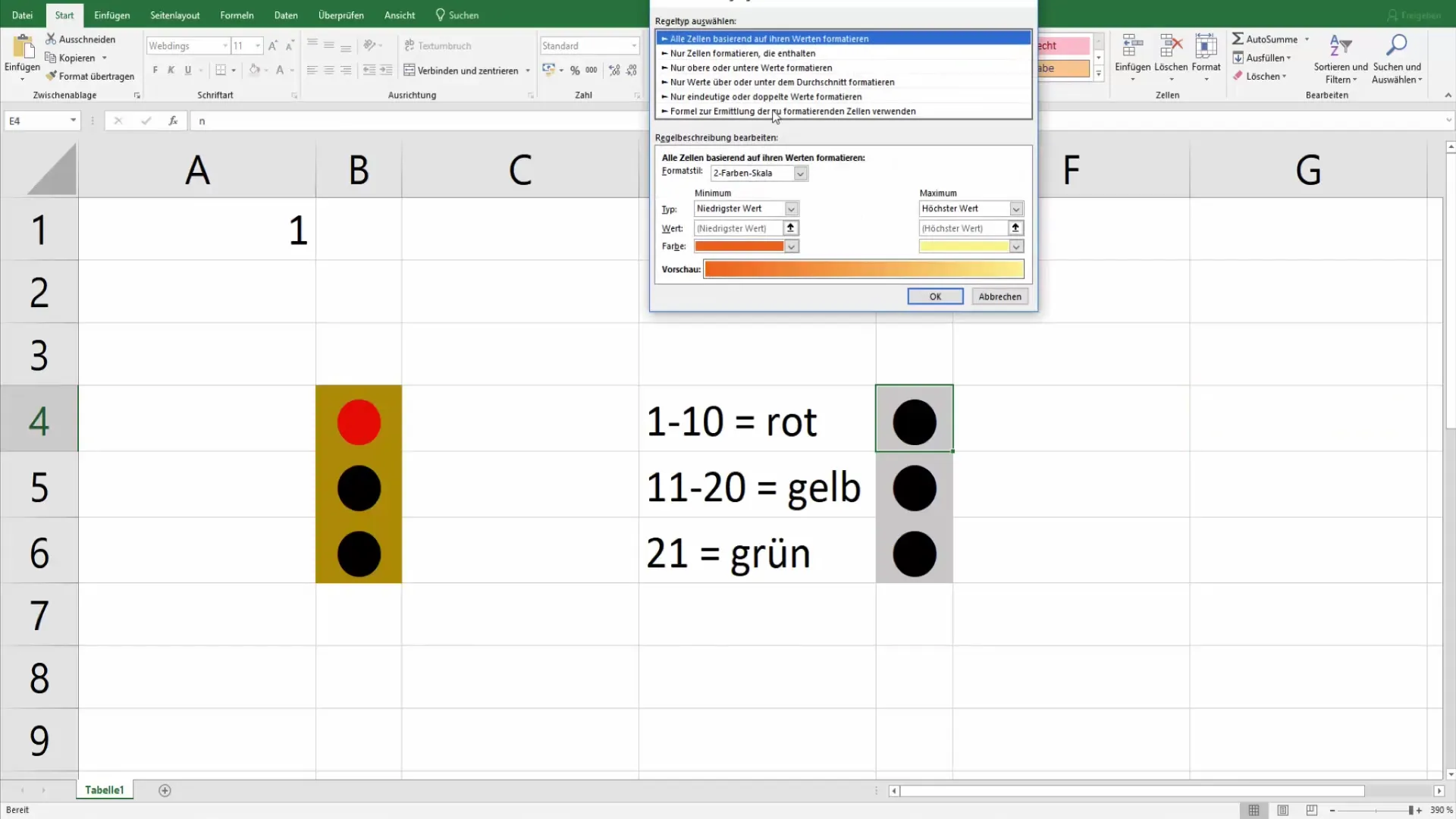
Task: Increase font size with the larger A icon
Action: click(273, 45)
